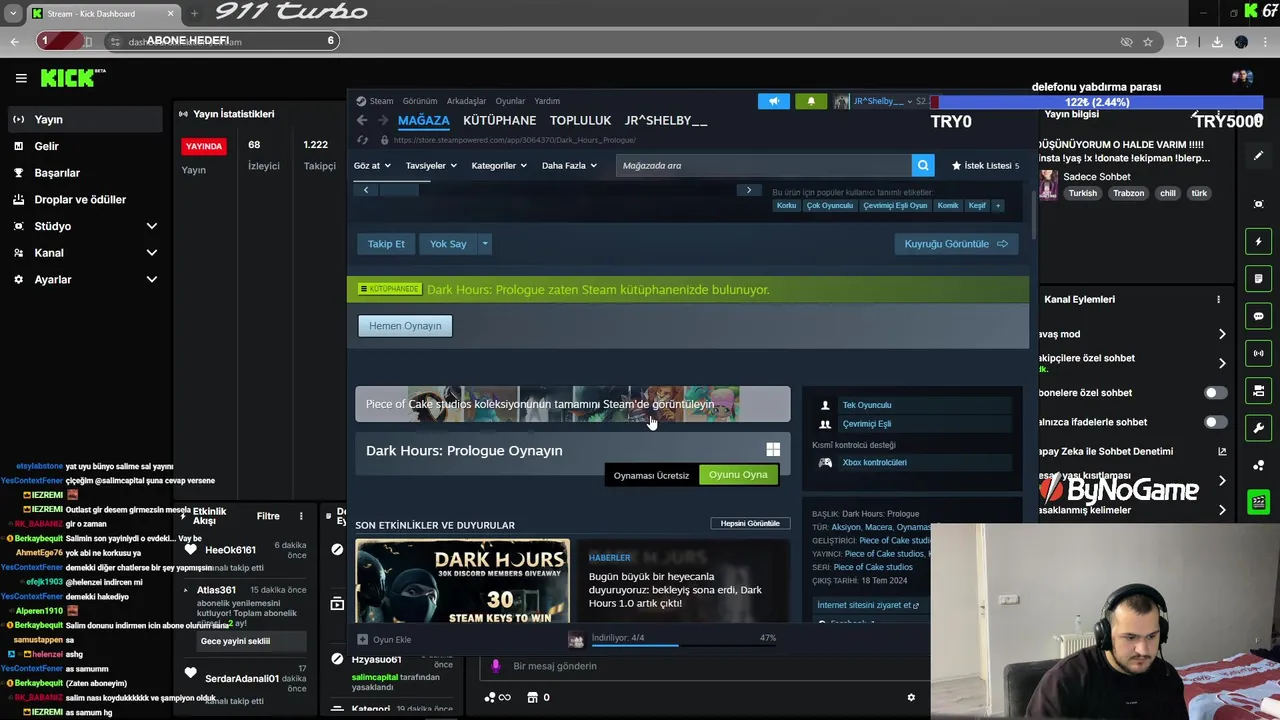1280x720 pixels.
Task: Expand the Göz at dropdown
Action: pyautogui.click(x=371, y=165)
